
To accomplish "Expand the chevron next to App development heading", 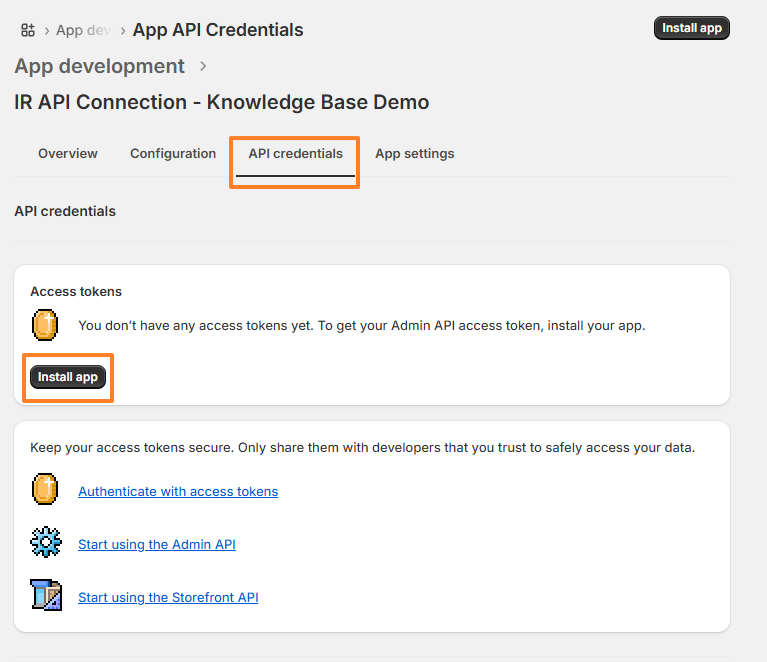I will 203,66.
